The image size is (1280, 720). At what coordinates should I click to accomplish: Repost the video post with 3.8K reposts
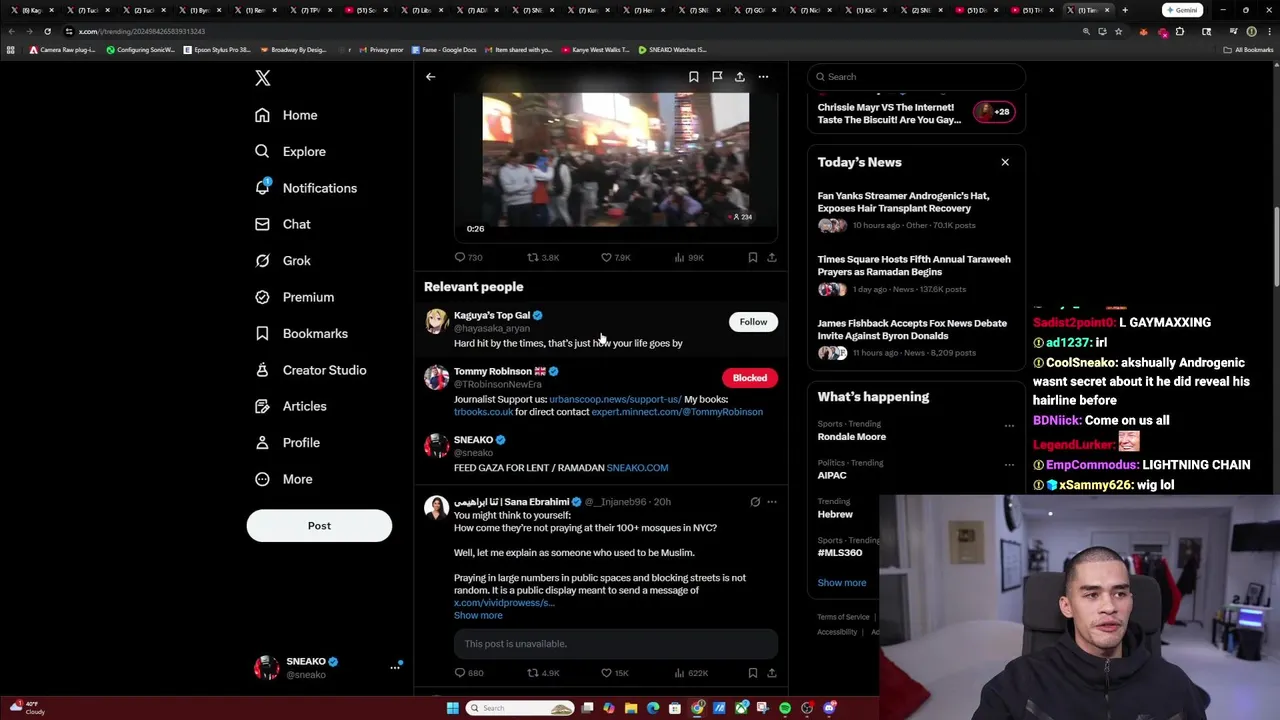[x=543, y=258]
